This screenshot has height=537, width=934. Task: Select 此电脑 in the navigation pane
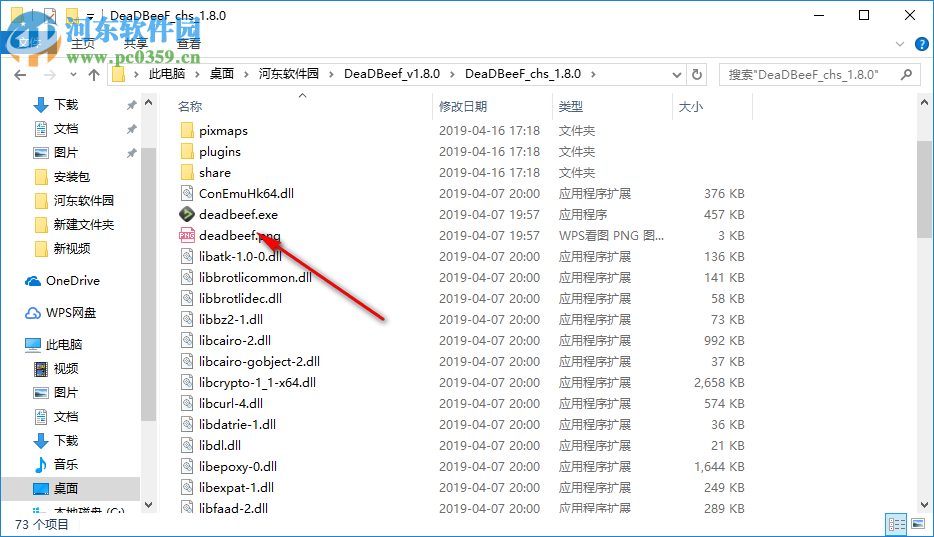pos(54,345)
